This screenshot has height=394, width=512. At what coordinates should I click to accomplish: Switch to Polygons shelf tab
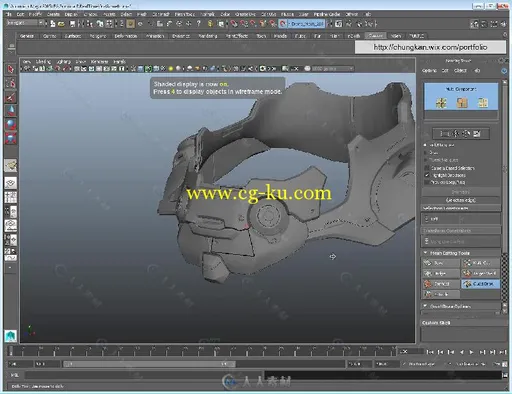click(98, 36)
